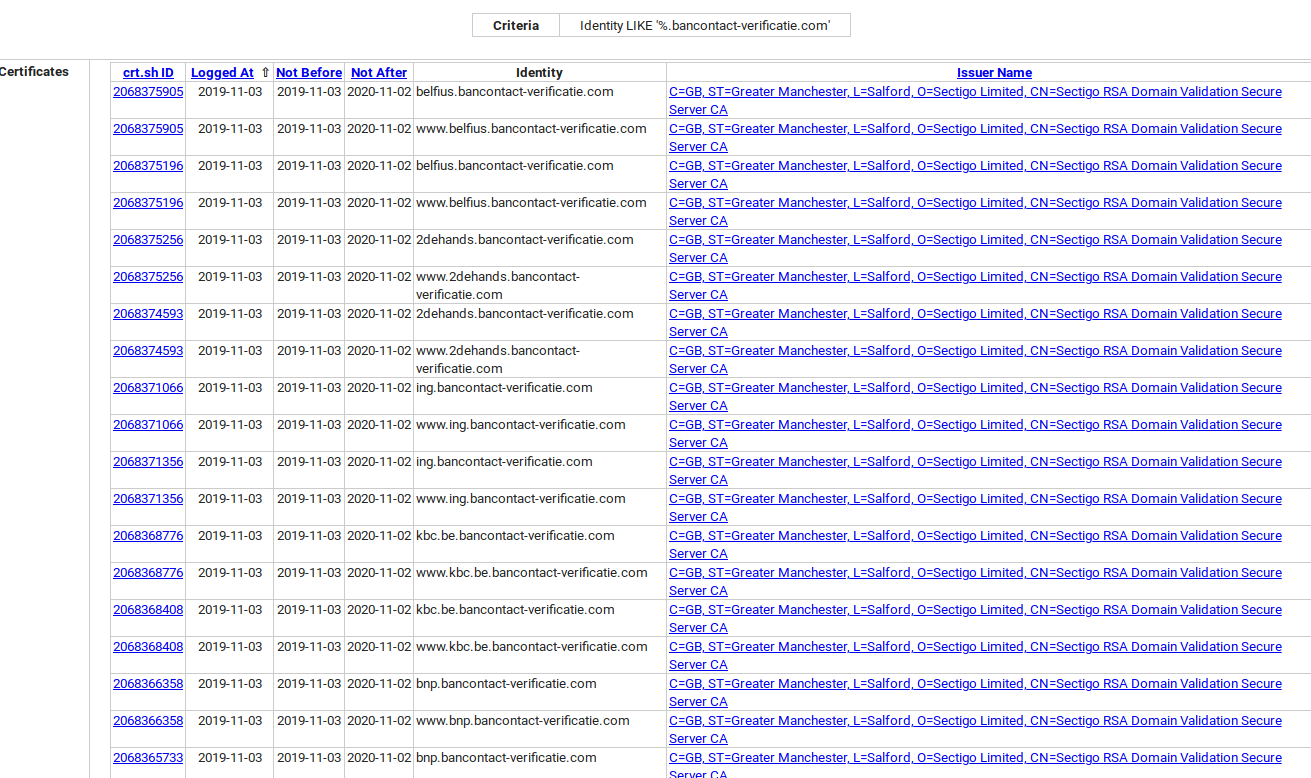
Task: Open certificate 2068375196 in the www.belfius row
Action: click(x=148, y=203)
